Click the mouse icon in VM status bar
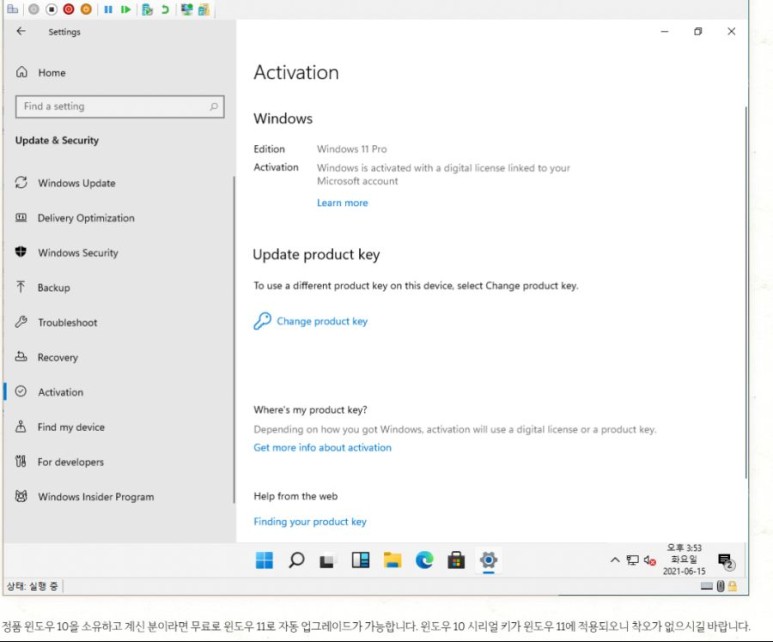 coord(720,586)
